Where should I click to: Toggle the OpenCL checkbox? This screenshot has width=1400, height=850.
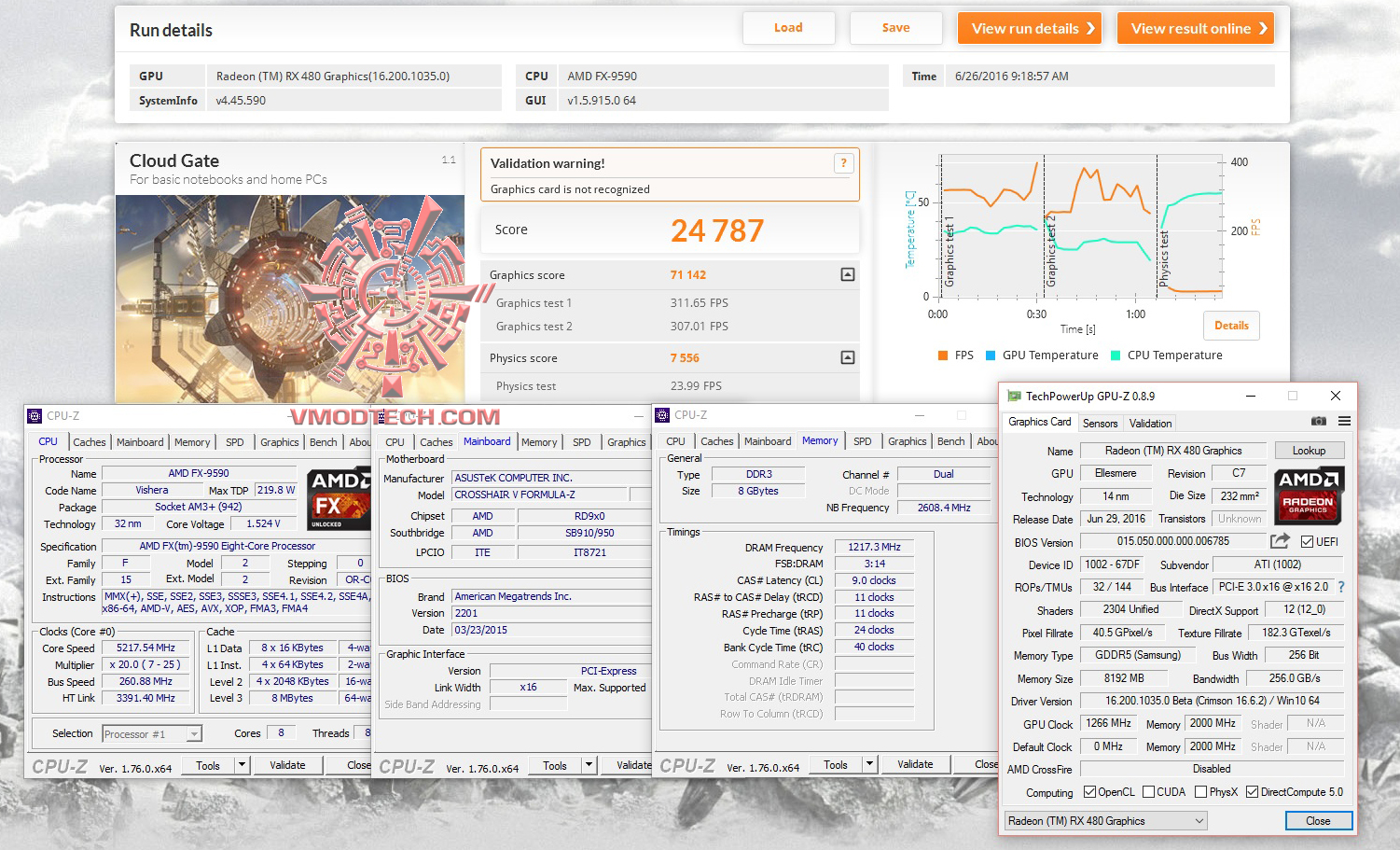point(1089,792)
